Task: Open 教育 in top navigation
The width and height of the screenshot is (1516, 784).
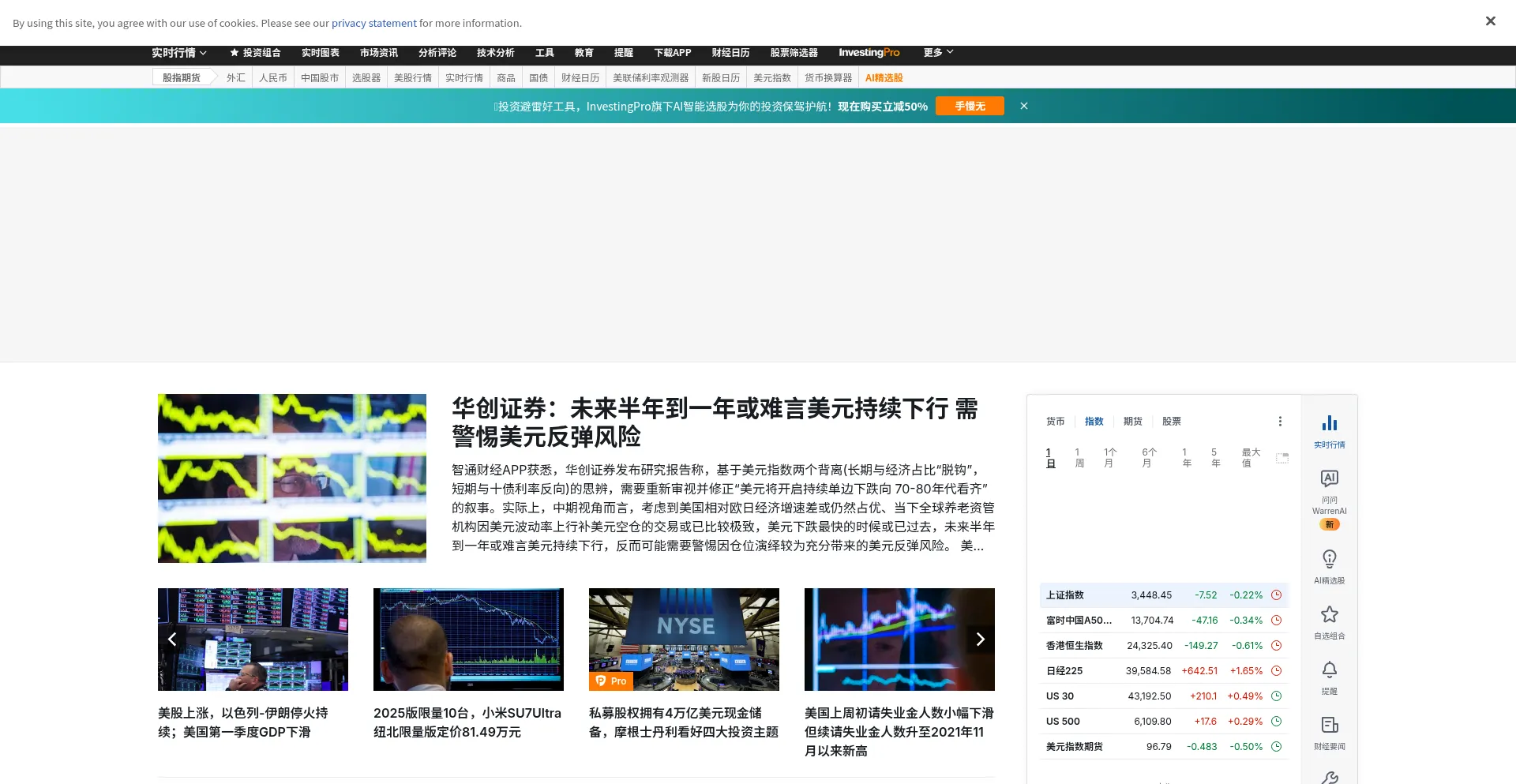Action: [x=584, y=53]
